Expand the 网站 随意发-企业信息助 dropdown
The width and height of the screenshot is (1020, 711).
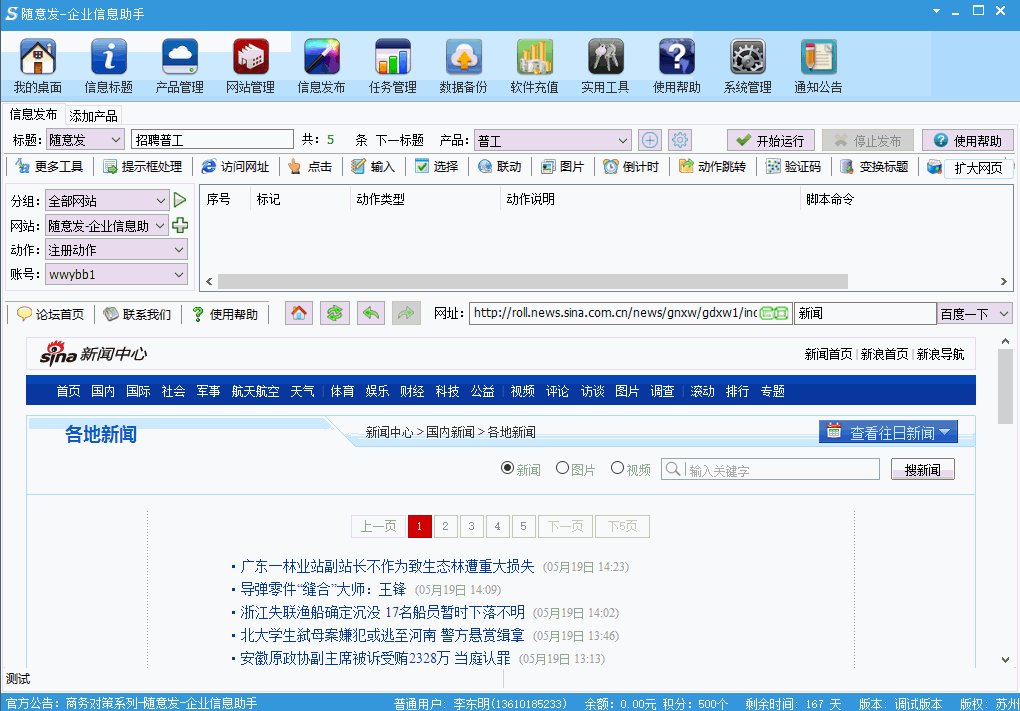click(161, 225)
